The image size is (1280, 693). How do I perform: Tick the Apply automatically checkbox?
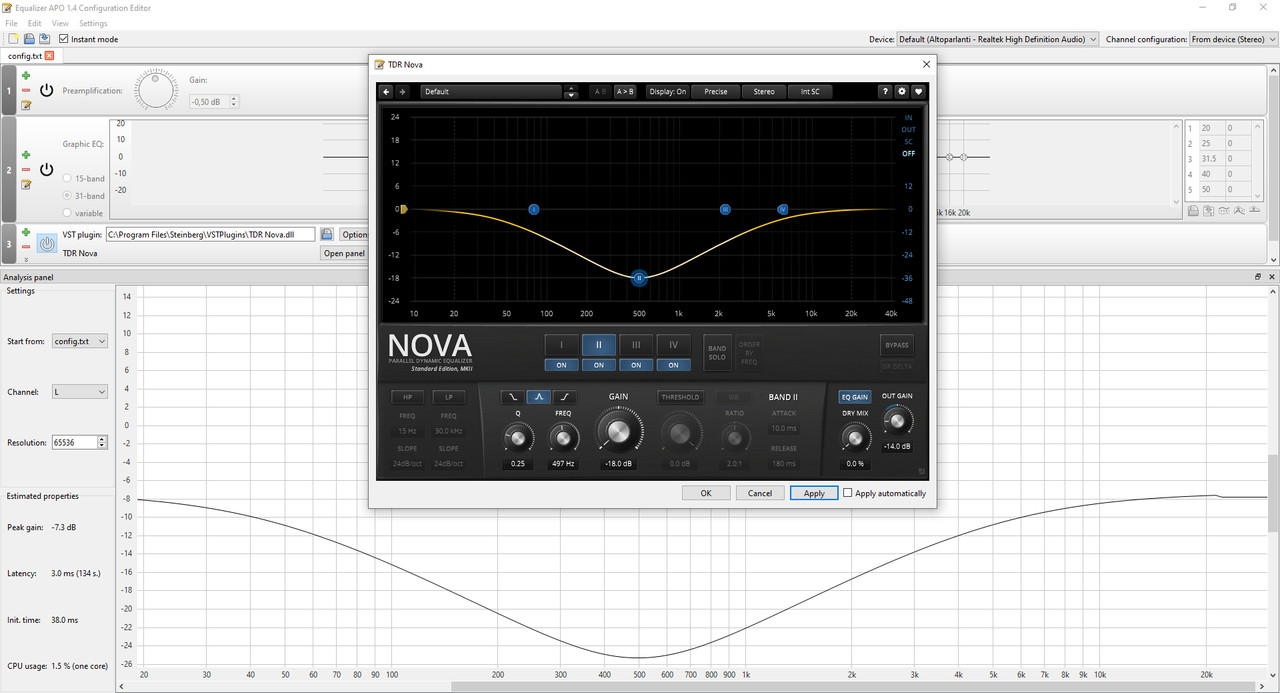pos(848,493)
